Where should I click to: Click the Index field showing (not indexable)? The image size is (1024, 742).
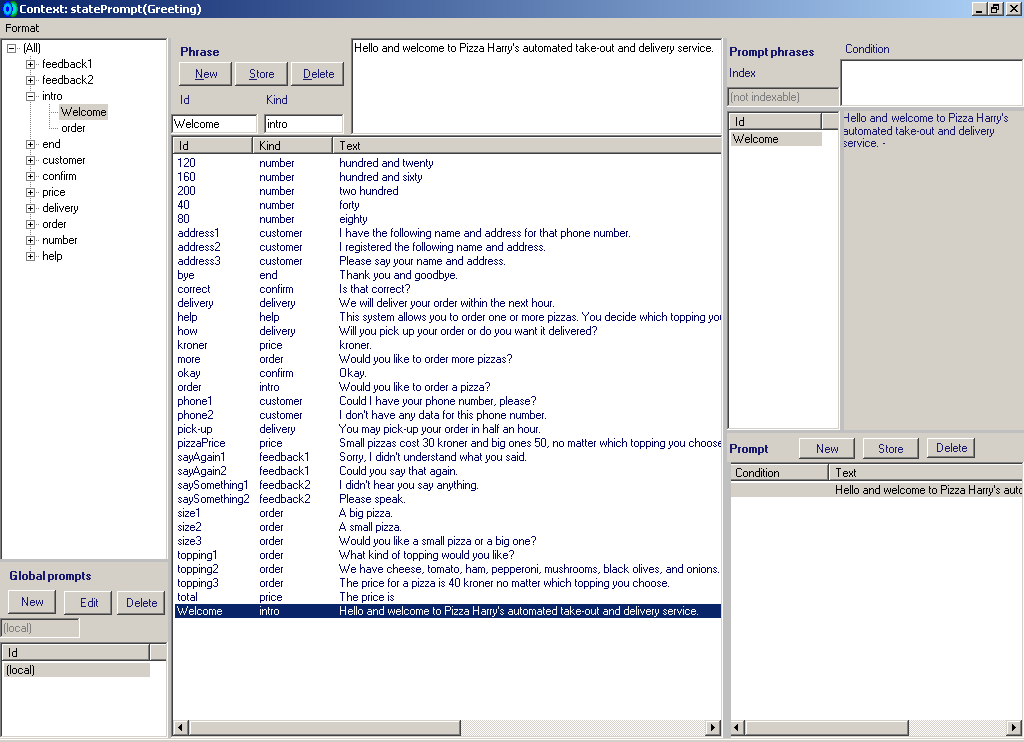click(783, 97)
